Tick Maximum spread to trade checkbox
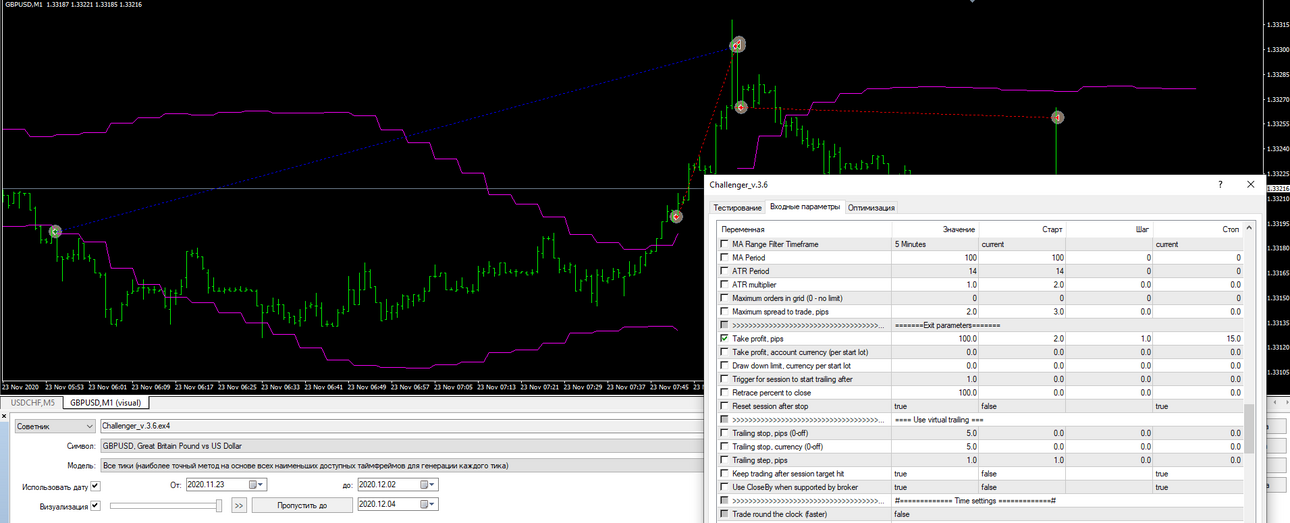 [724, 312]
